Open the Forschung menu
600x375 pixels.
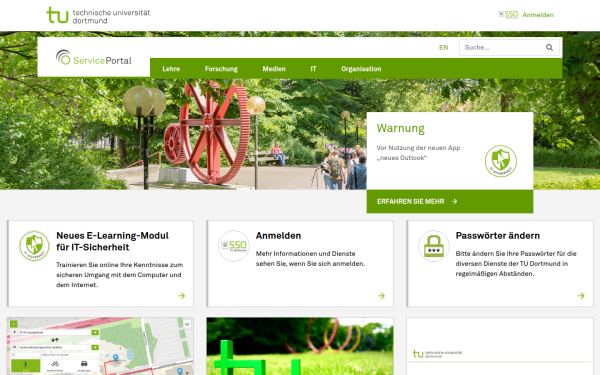point(221,69)
